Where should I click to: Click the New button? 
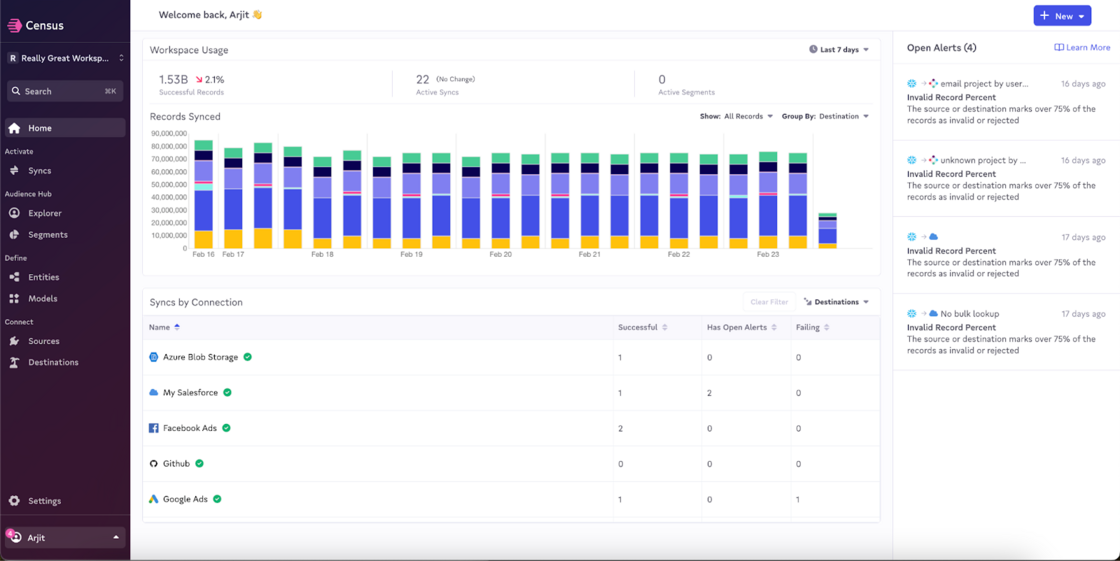click(x=1061, y=16)
